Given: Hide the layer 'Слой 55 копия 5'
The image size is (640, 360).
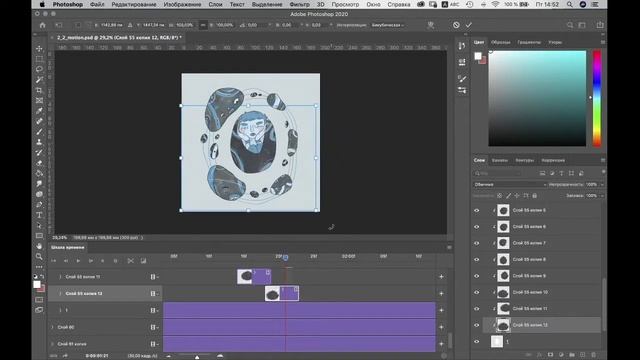Looking at the screenshot, I should click(476, 211).
